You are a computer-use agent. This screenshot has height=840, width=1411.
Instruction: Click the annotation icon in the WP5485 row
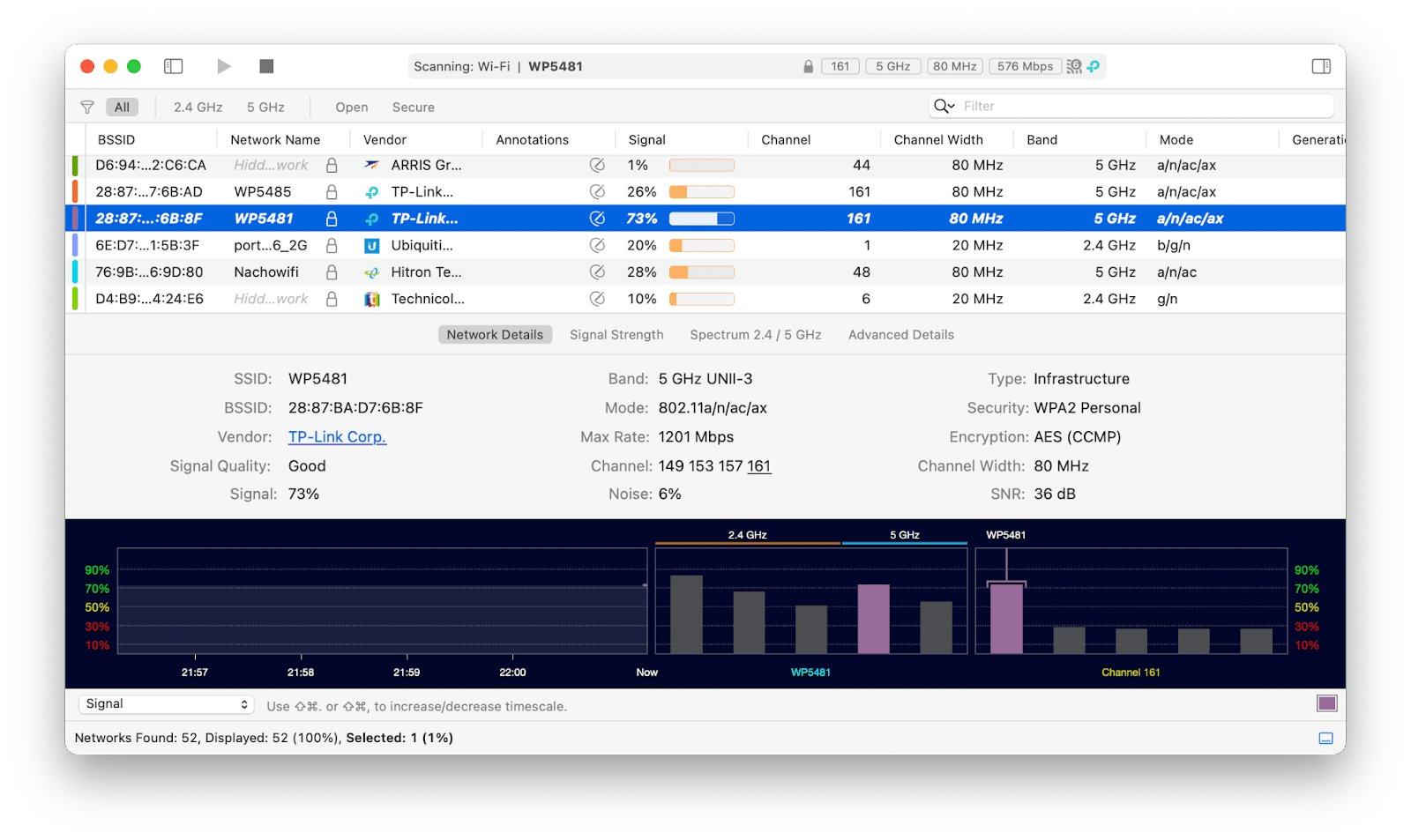coord(597,192)
